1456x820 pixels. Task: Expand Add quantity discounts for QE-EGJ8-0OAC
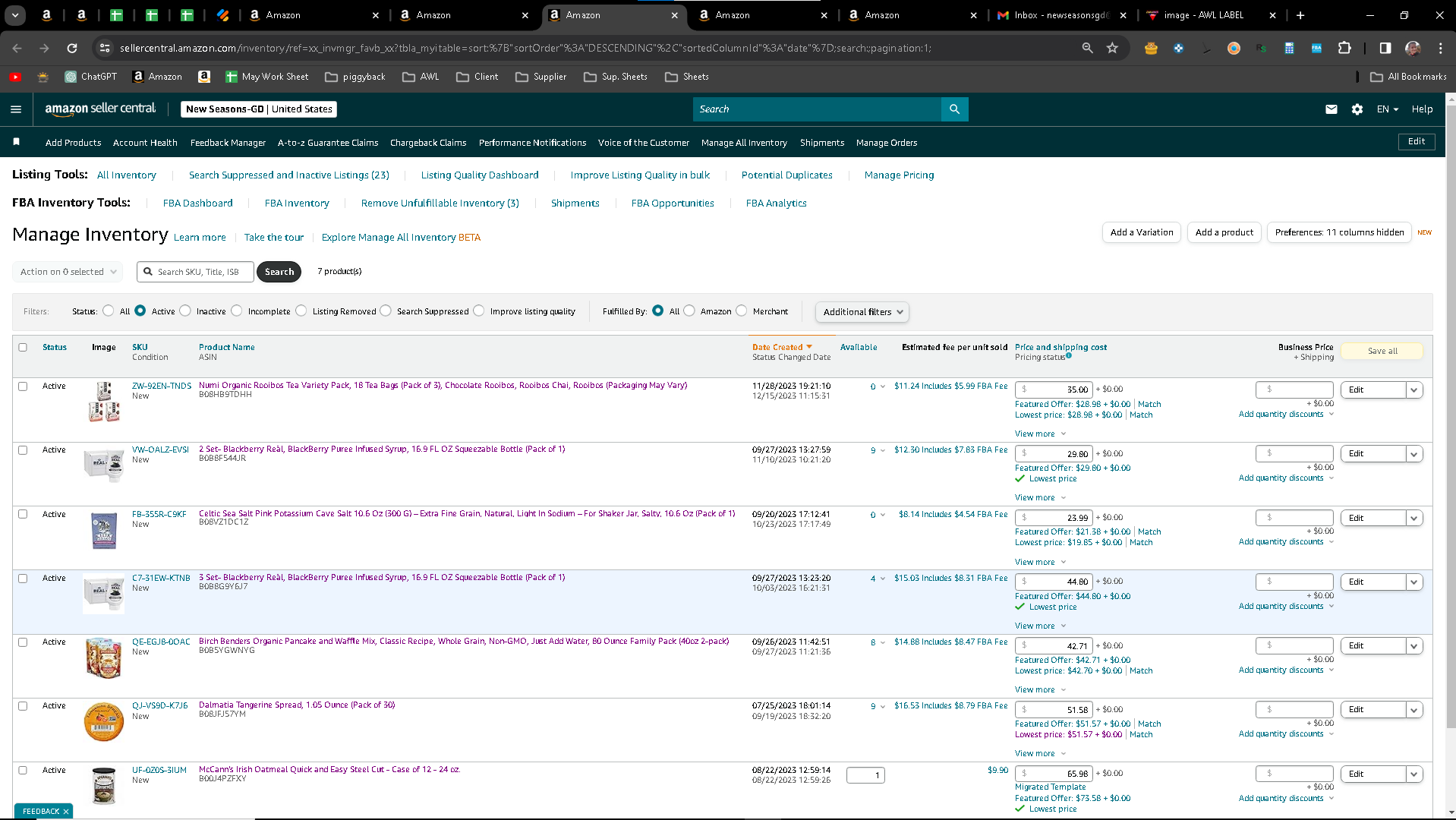click(1286, 670)
